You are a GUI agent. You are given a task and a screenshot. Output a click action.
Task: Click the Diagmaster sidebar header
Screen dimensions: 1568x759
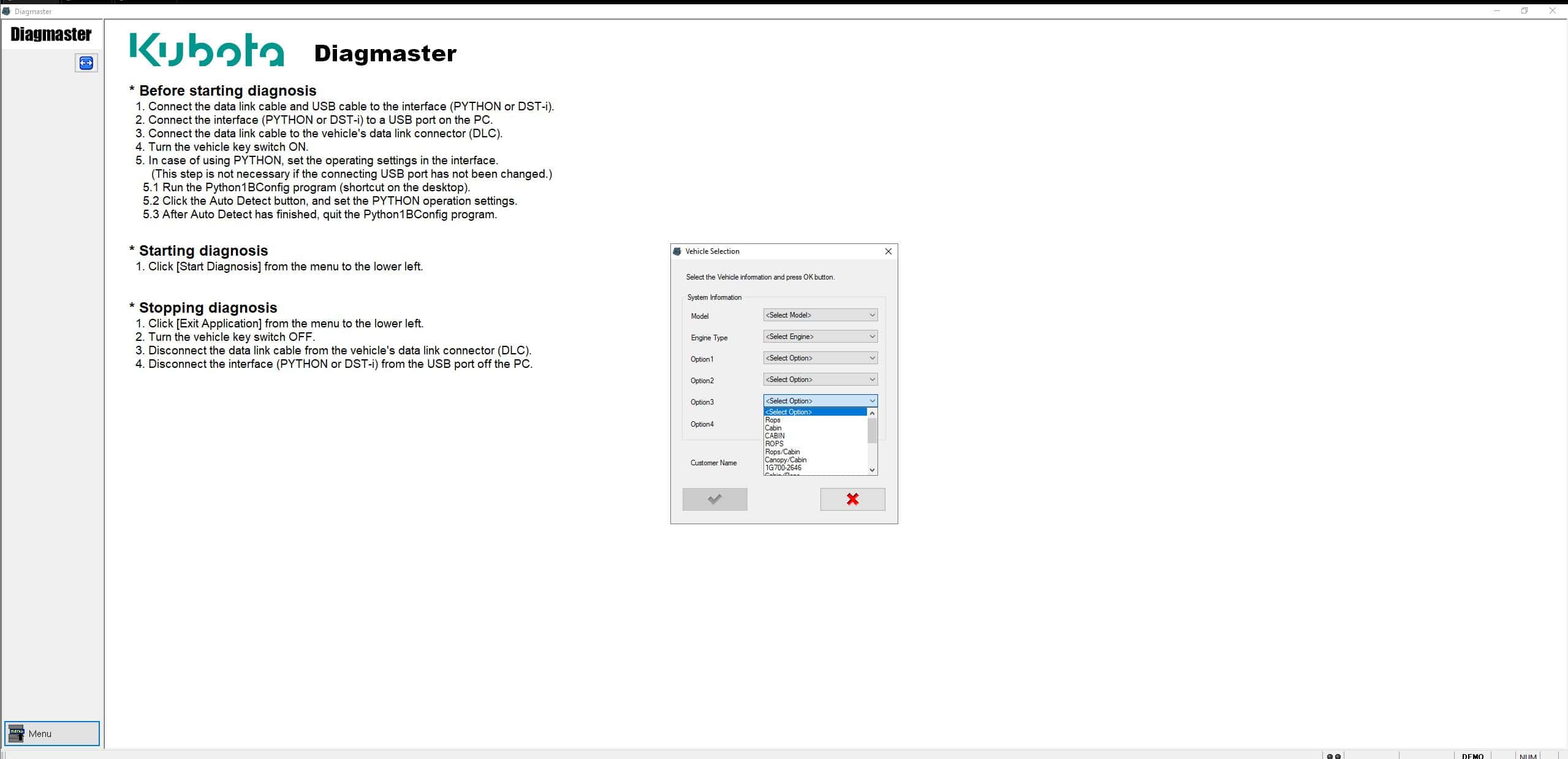pyautogui.click(x=51, y=34)
